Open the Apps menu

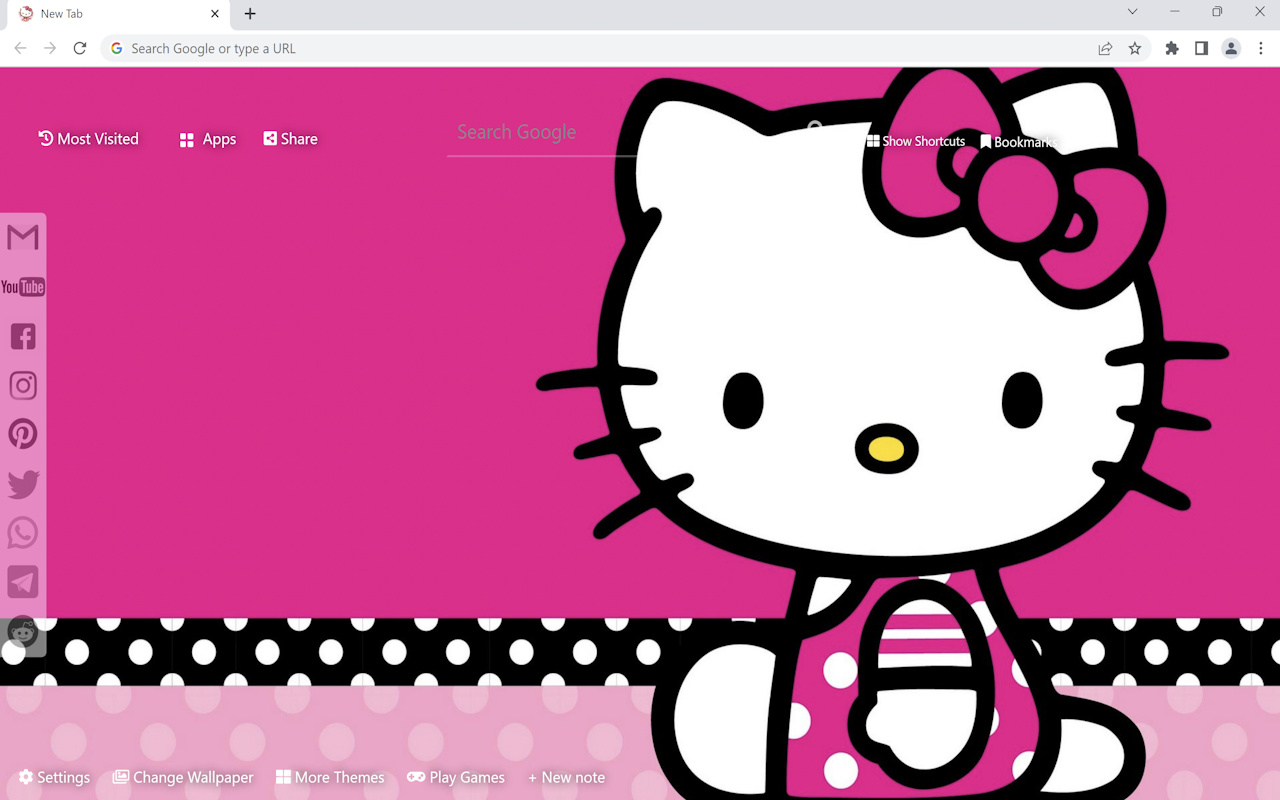pos(208,139)
